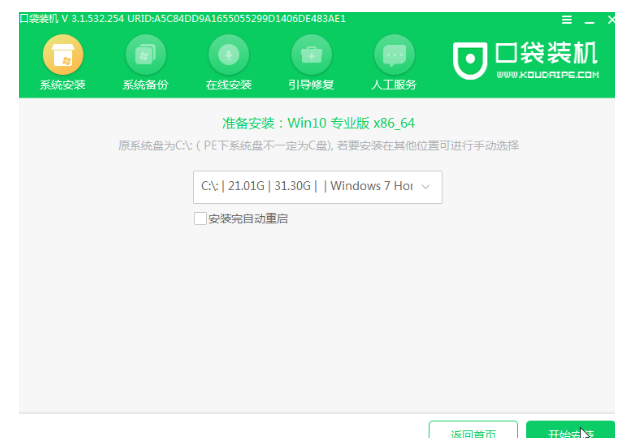The width and height of the screenshot is (629, 447).
Task: Click the green 开始安装 button
Action: [570, 434]
